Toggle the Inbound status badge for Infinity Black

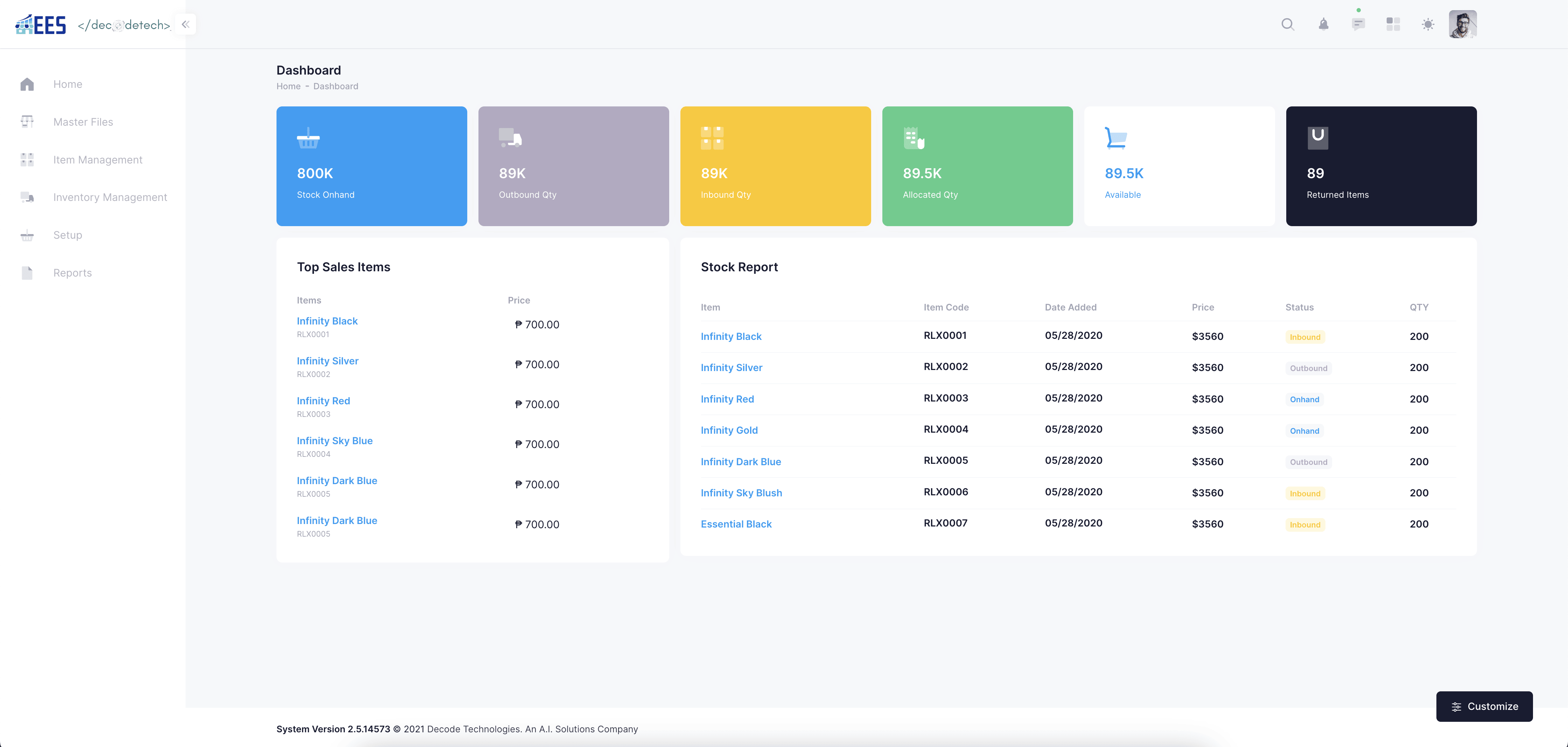click(1305, 337)
